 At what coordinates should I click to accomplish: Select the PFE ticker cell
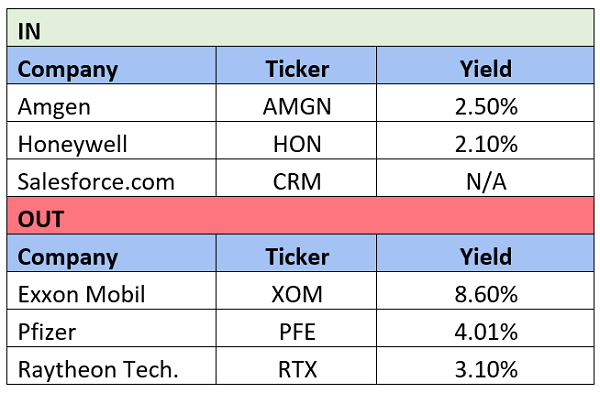pos(296,328)
